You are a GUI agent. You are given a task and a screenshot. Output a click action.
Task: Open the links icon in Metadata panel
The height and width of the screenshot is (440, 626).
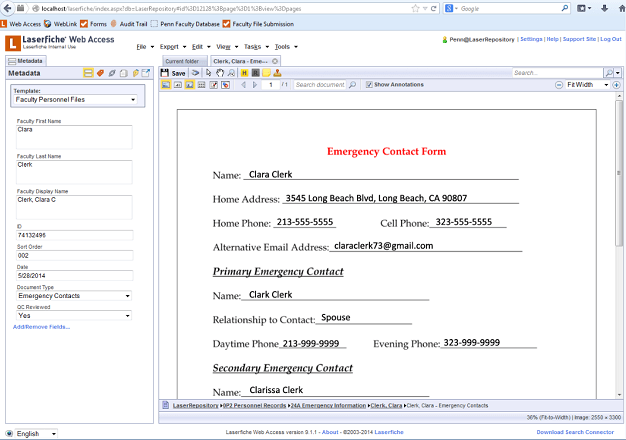coord(112,73)
